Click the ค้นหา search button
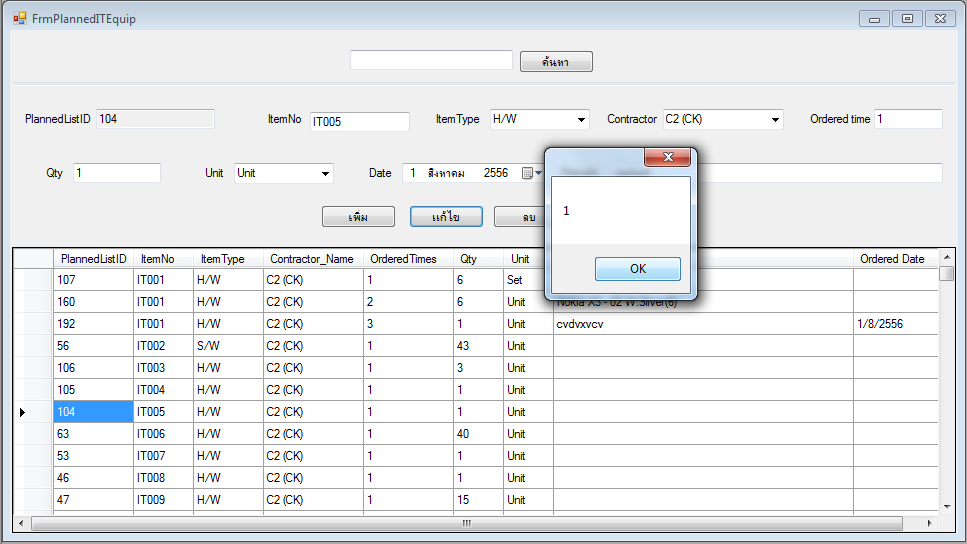Screen dimensions: 967x544 point(556,62)
